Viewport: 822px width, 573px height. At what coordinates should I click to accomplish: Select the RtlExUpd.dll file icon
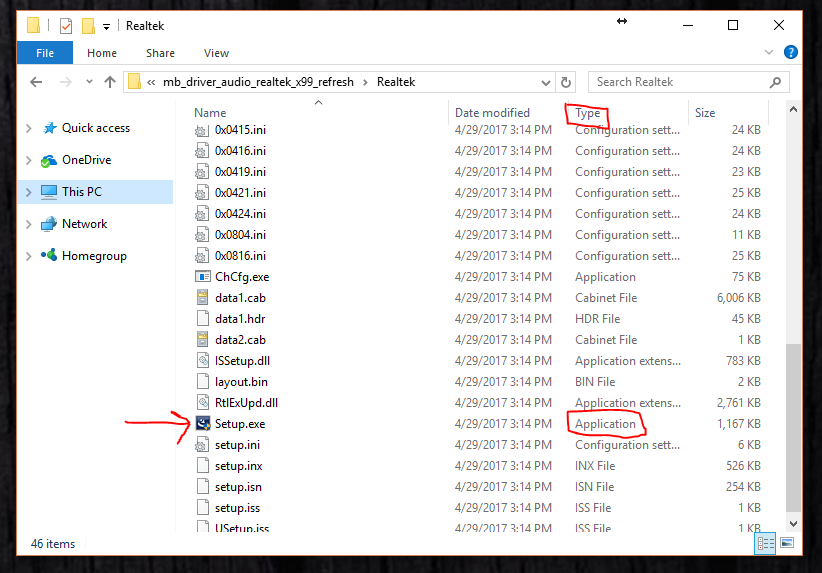point(203,402)
